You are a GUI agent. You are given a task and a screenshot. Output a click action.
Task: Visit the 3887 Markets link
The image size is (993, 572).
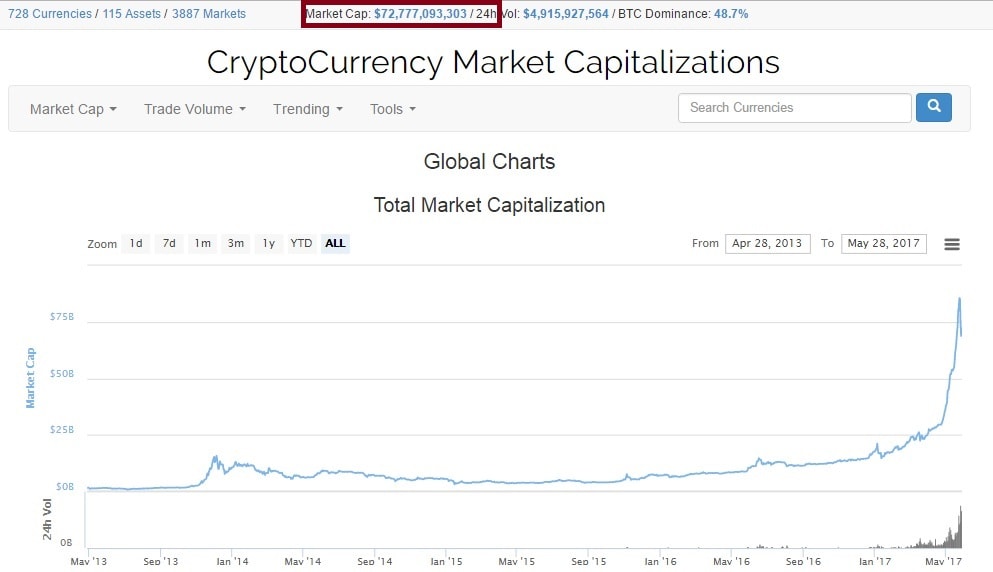click(x=209, y=14)
